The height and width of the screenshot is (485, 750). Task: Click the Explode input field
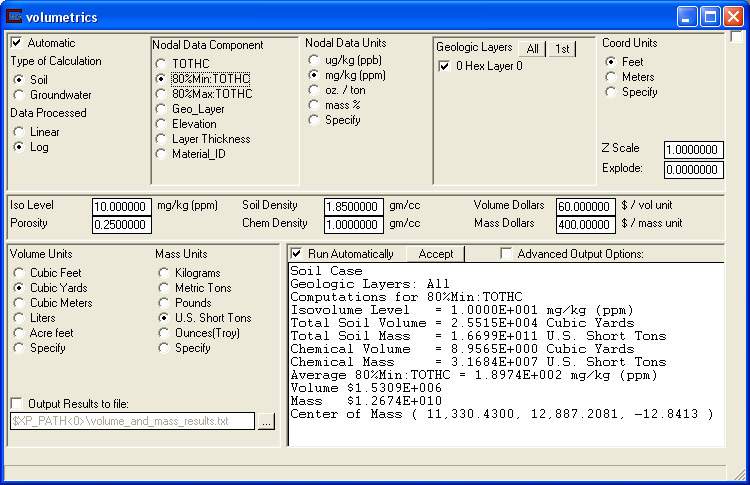pos(694,170)
